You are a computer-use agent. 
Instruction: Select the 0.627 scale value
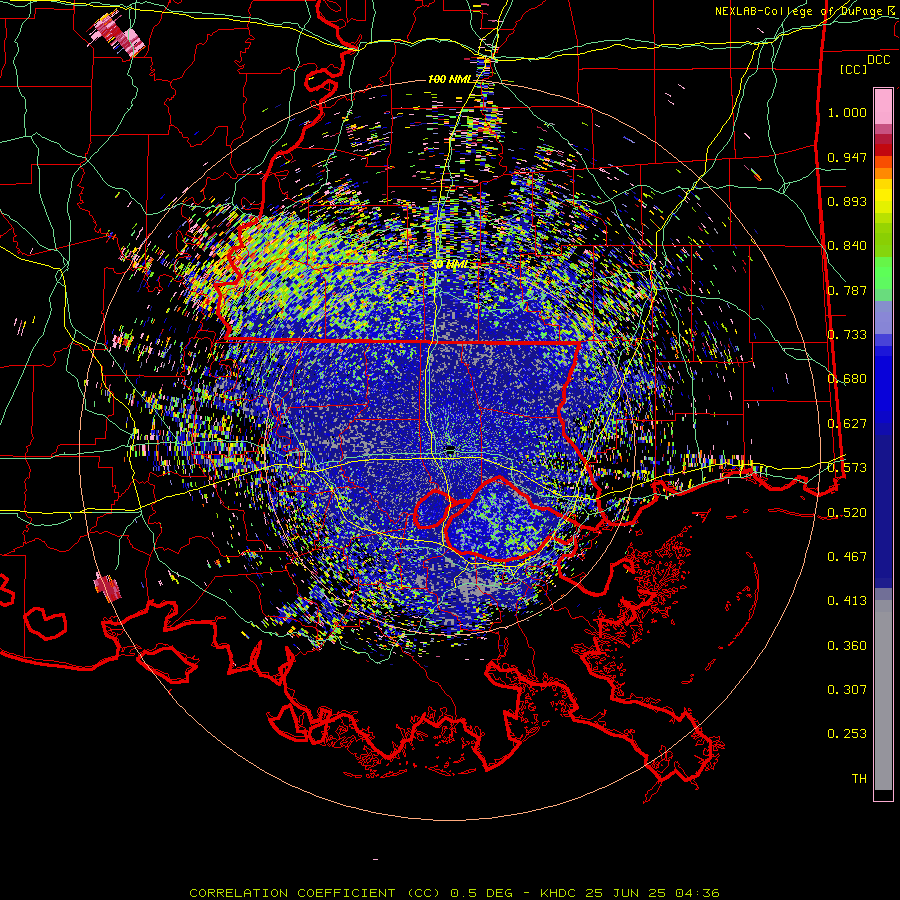847,424
